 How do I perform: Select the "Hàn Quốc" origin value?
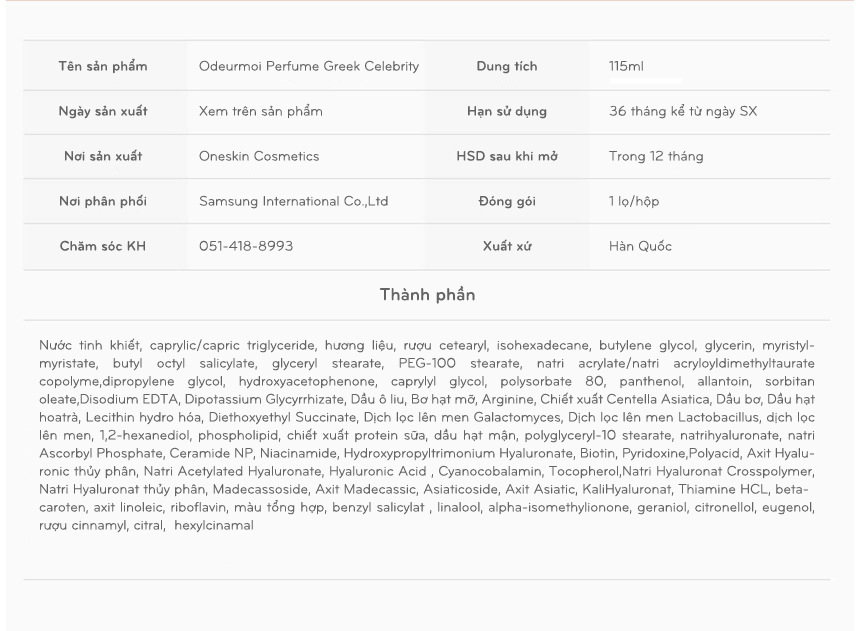click(x=640, y=247)
